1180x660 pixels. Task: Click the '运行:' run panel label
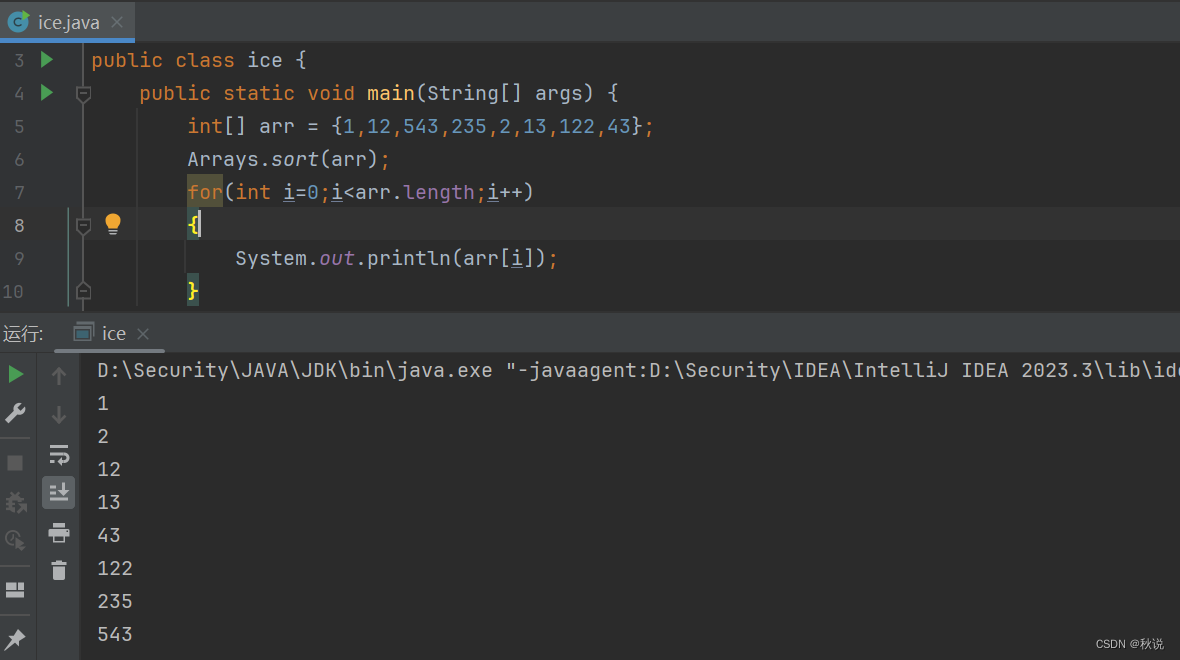23,333
